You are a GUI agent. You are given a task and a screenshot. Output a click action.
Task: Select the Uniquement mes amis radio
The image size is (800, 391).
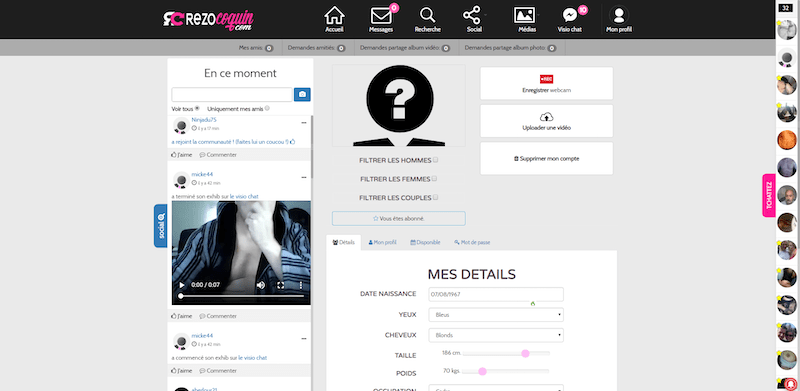tap(267, 108)
